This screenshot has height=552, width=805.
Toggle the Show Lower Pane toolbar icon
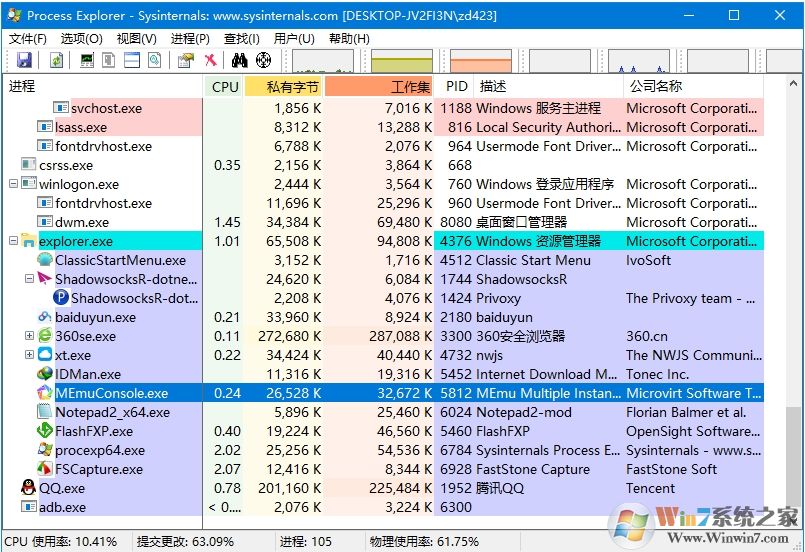click(132, 61)
